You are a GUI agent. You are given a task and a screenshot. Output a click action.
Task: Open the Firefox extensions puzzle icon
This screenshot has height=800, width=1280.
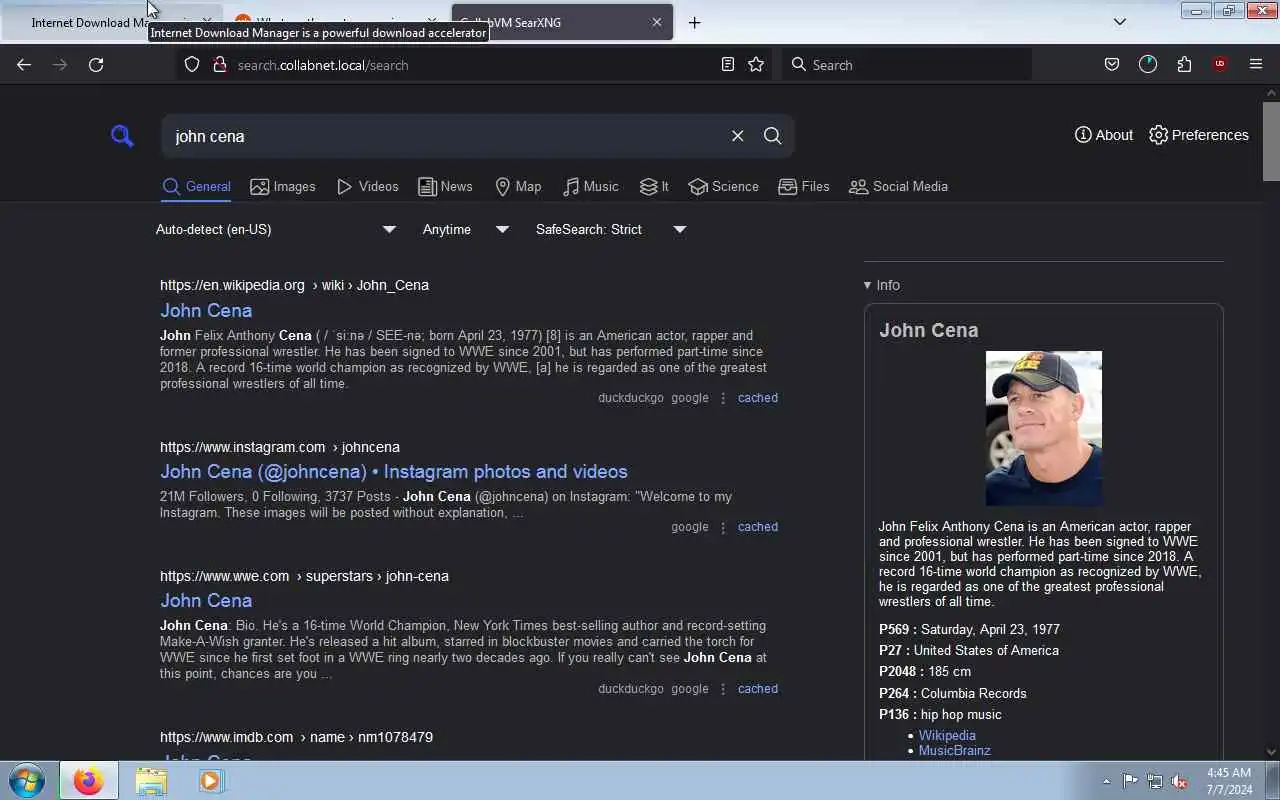tap(1184, 64)
